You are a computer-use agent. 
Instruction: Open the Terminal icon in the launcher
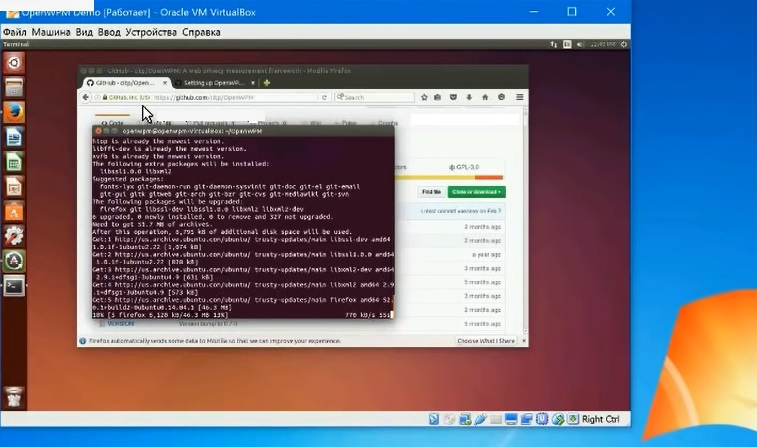coord(14,286)
